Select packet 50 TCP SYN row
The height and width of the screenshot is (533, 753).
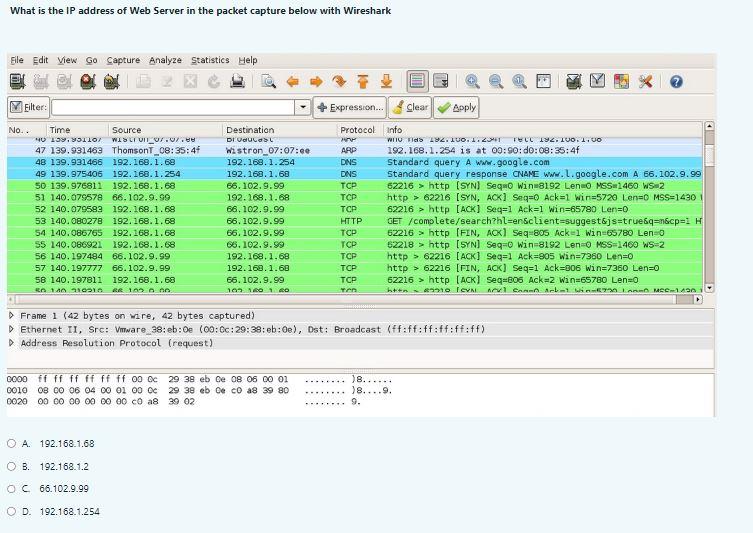click(x=354, y=186)
